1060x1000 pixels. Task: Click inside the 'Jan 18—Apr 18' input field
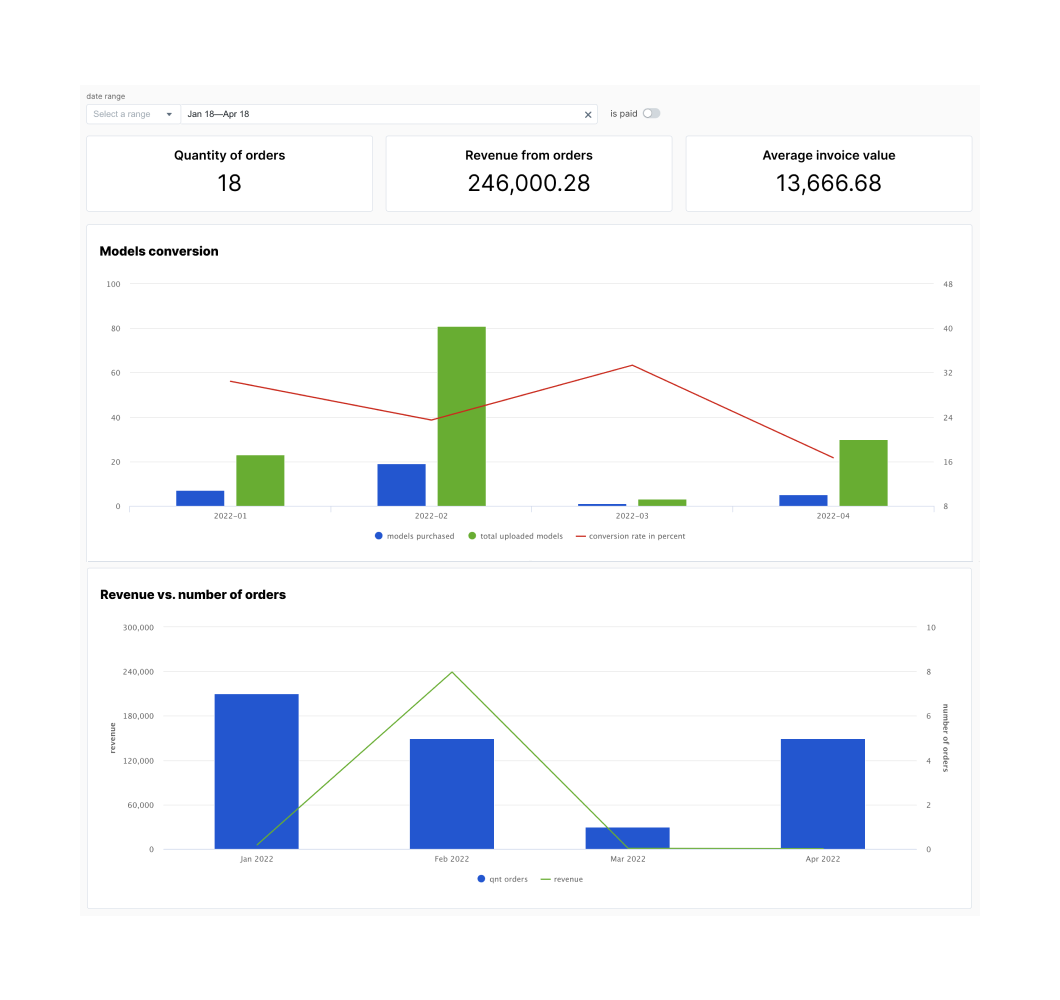pos(350,114)
